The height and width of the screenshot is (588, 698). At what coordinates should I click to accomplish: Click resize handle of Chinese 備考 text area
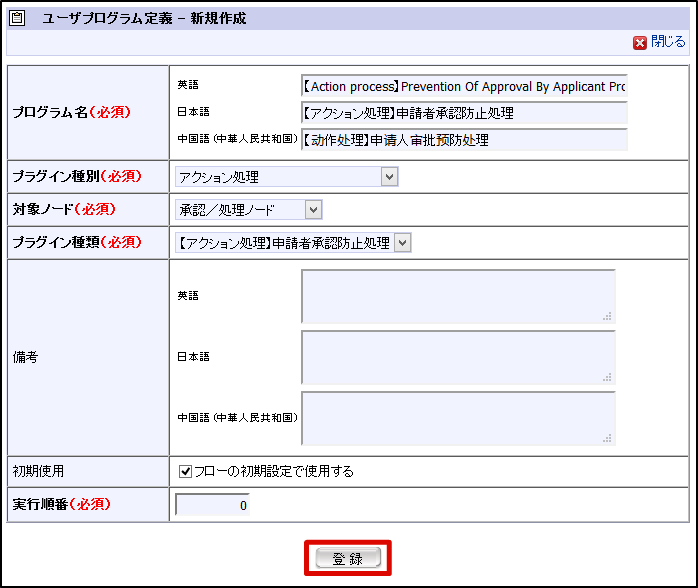point(607,438)
